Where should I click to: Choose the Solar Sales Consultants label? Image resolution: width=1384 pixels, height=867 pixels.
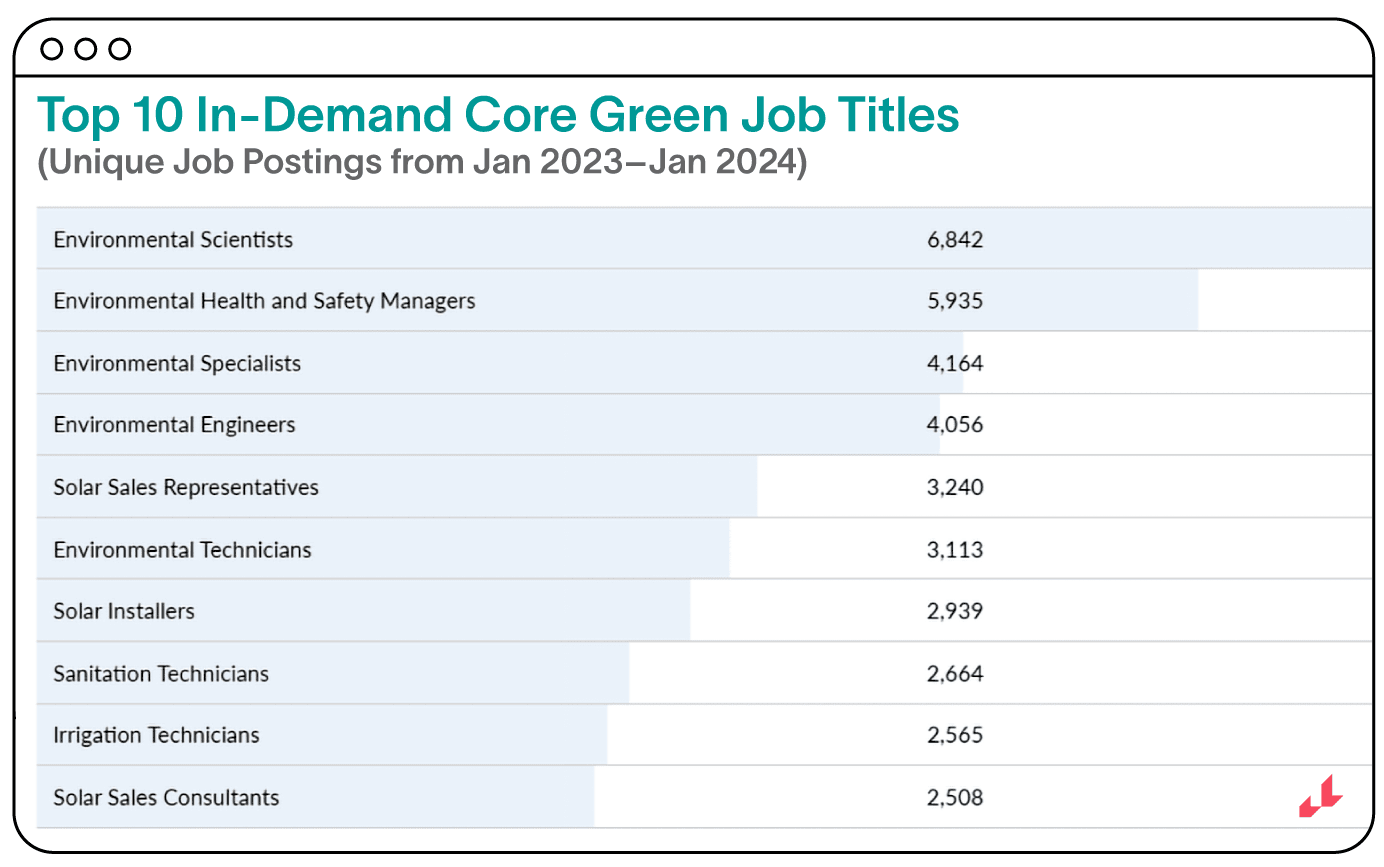coord(166,798)
